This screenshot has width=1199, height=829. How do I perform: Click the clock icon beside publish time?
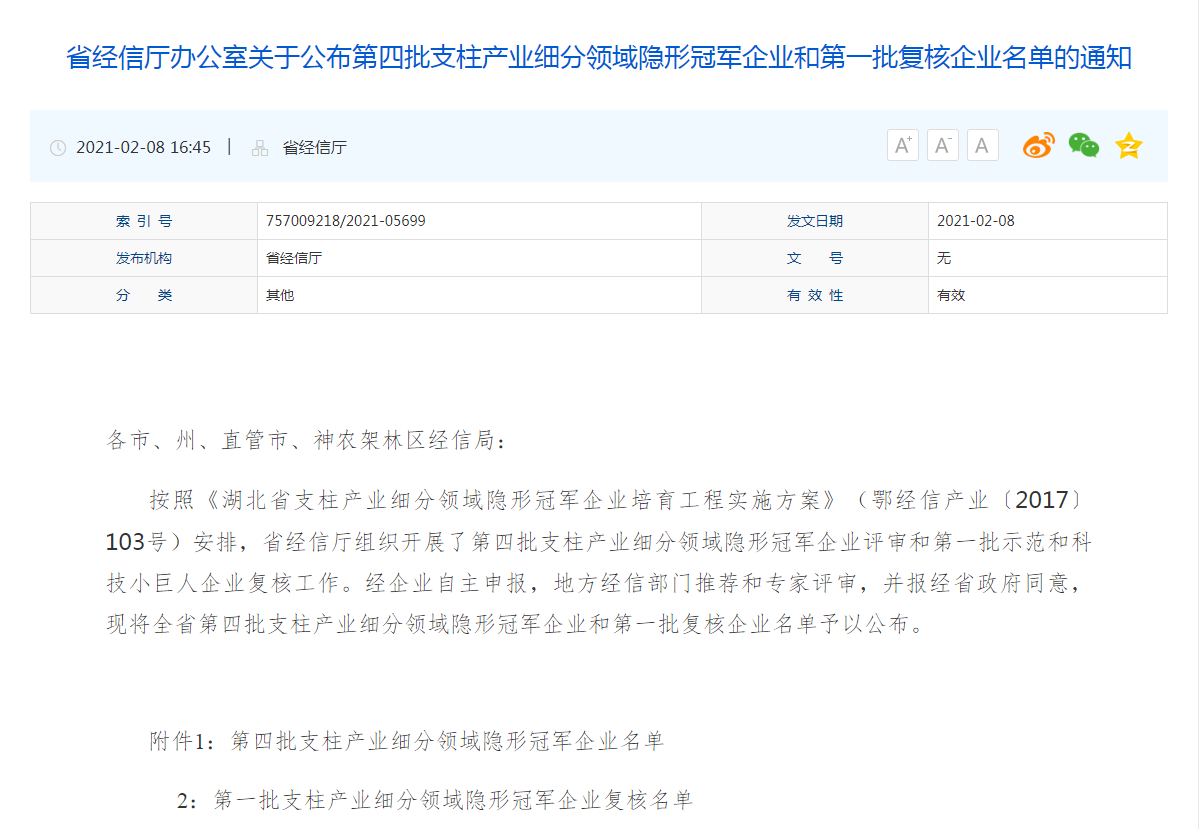click(x=58, y=148)
